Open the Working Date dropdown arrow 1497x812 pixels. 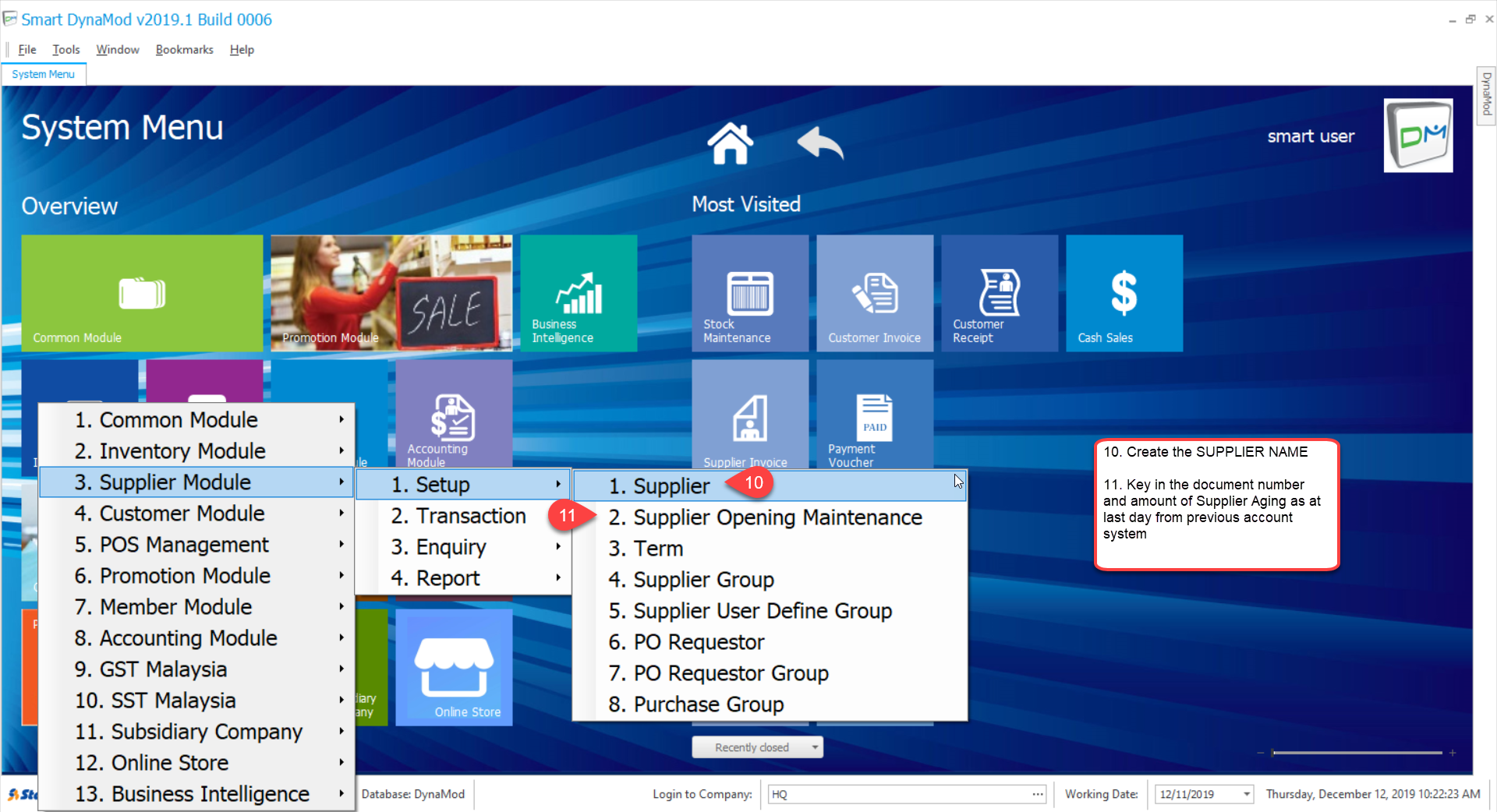(x=1247, y=794)
